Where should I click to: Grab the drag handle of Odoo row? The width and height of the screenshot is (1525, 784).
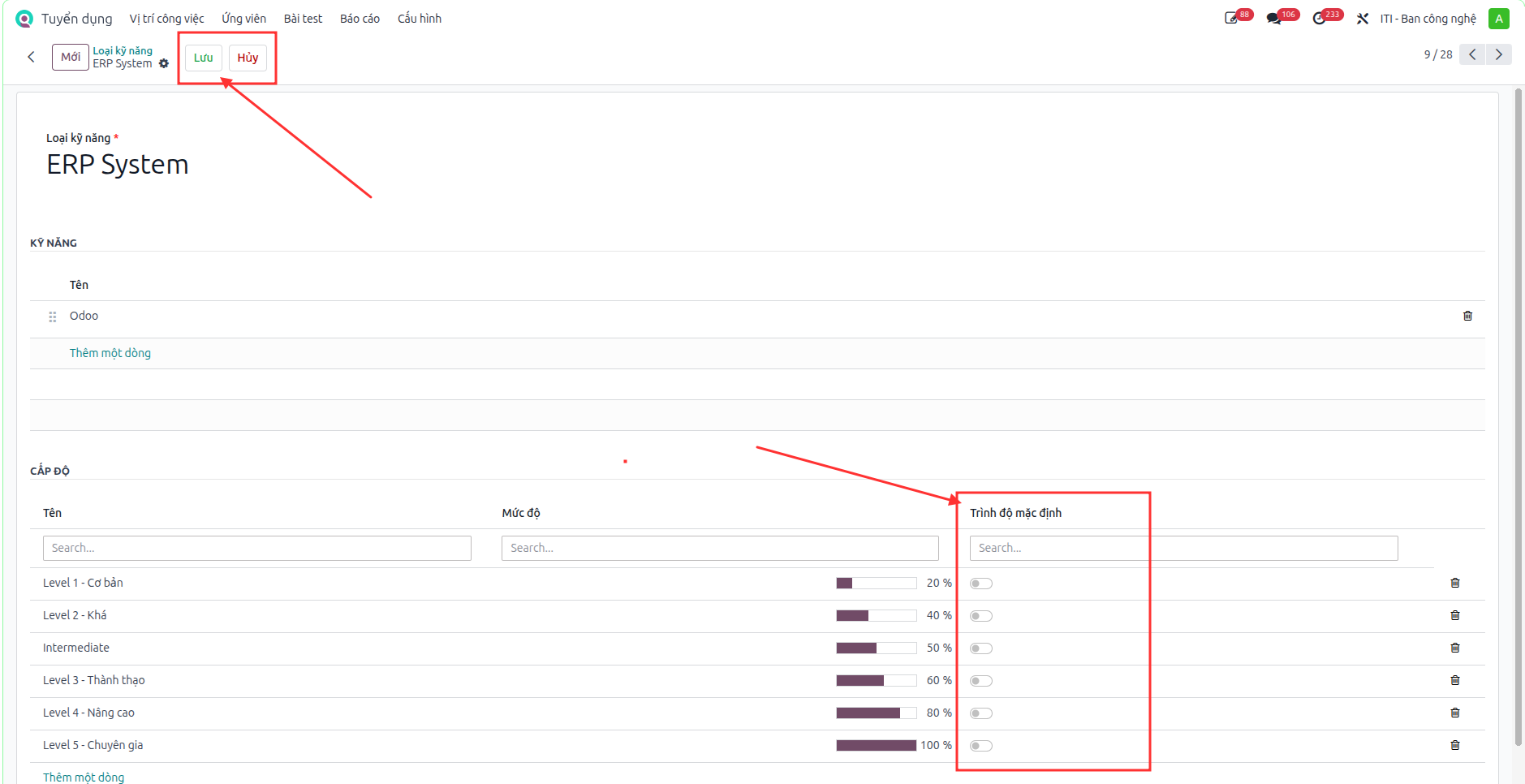[53, 317]
